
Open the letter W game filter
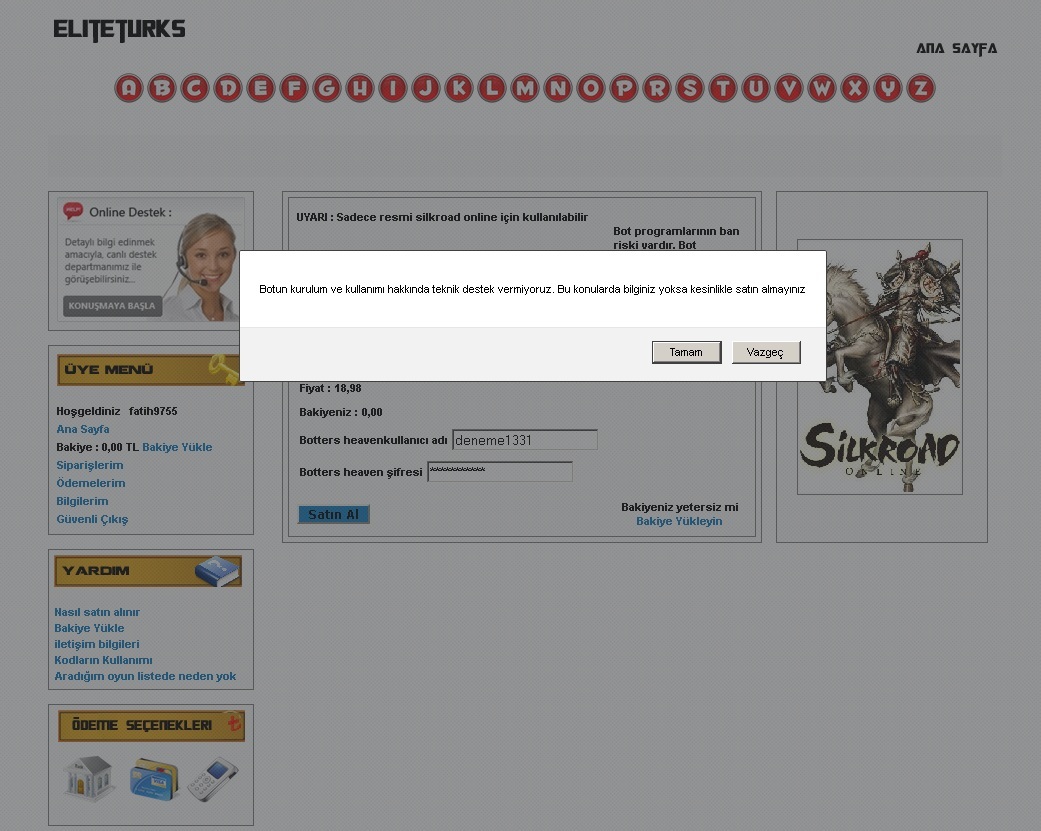click(x=822, y=88)
